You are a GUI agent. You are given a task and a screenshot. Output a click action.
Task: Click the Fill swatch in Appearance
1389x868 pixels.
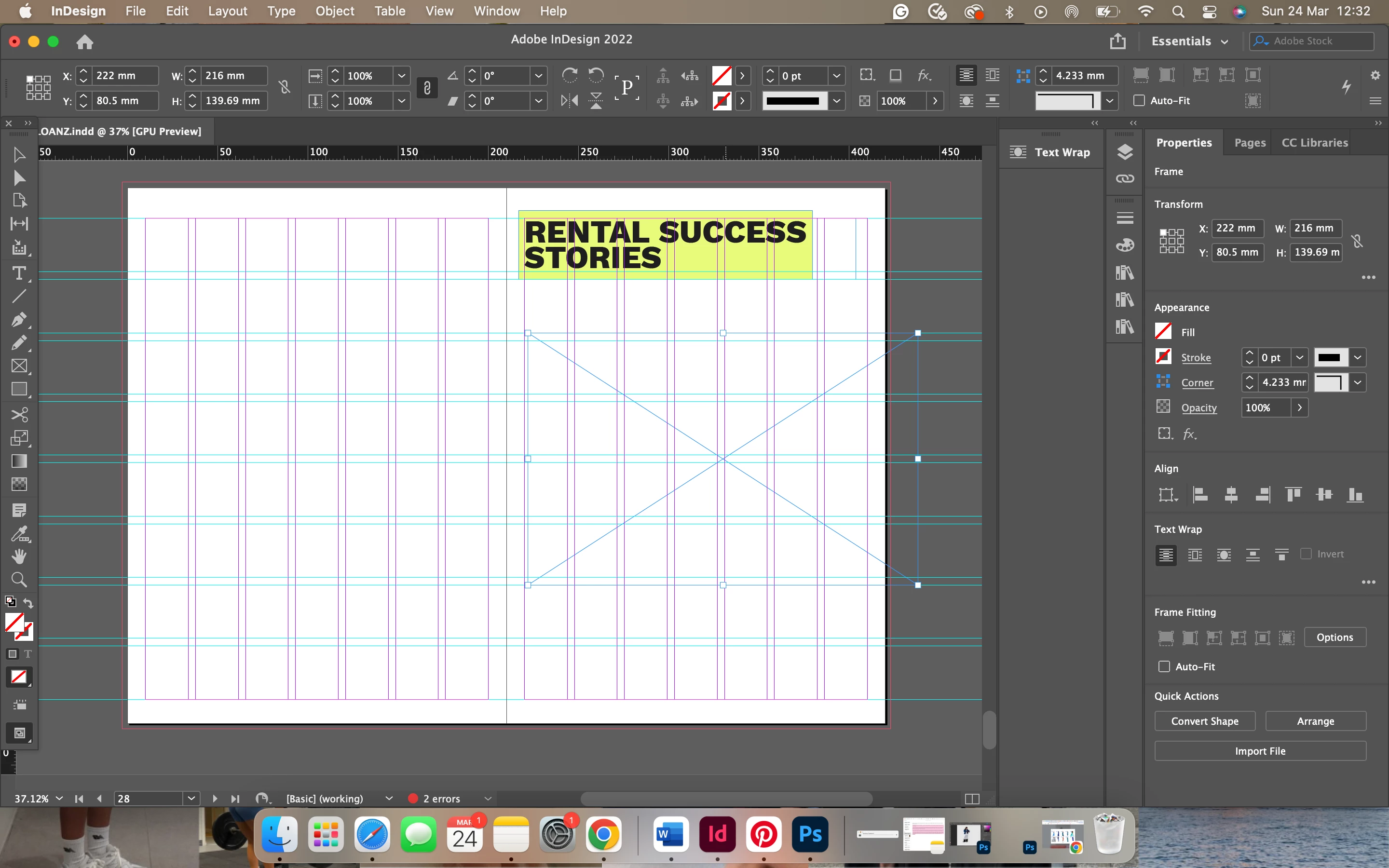coord(1163,332)
